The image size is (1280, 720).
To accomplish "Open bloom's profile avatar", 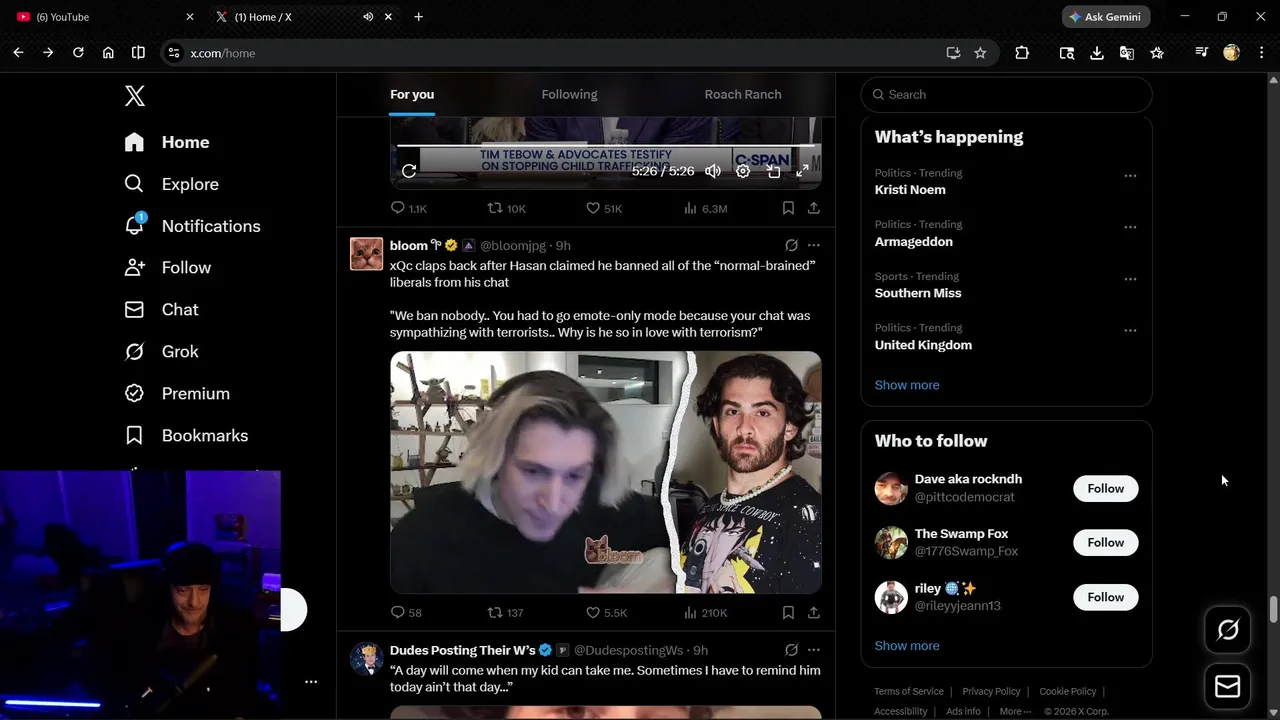I will tap(366, 254).
